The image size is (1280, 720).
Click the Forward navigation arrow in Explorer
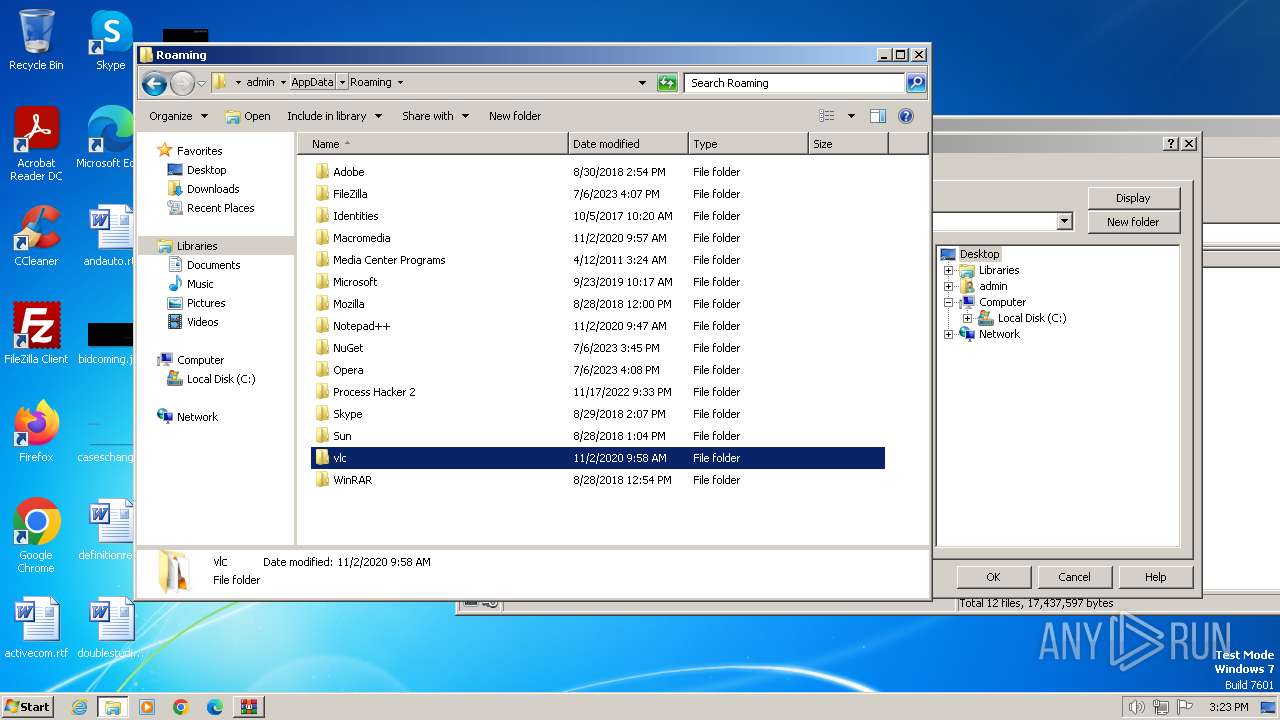pos(182,84)
